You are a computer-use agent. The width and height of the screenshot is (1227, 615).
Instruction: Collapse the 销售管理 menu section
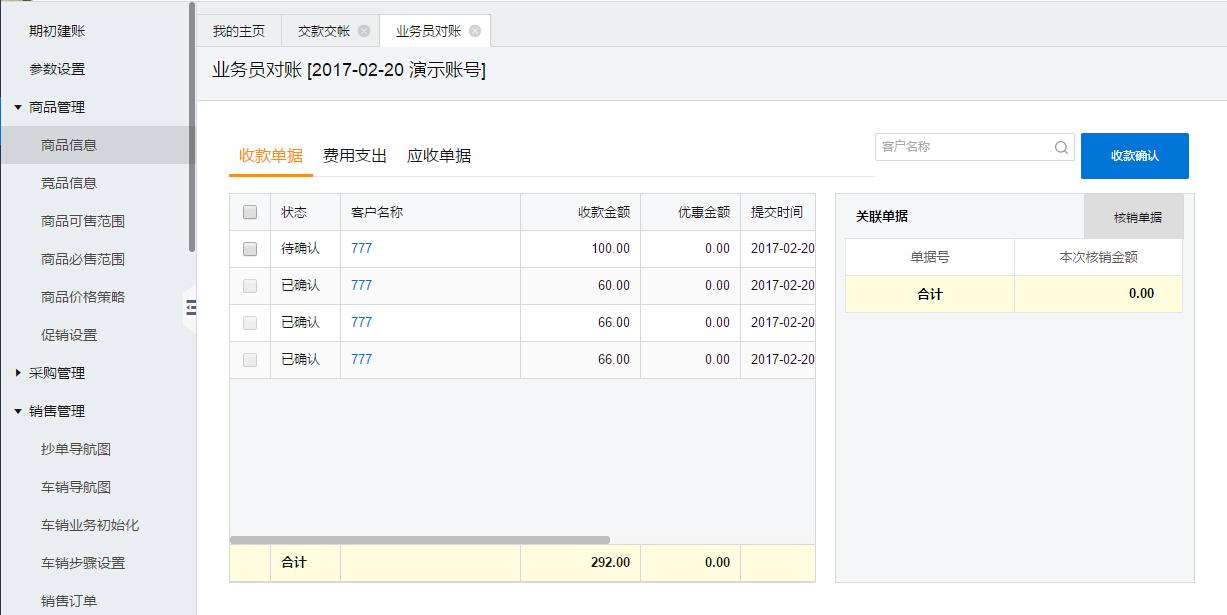tap(18, 411)
